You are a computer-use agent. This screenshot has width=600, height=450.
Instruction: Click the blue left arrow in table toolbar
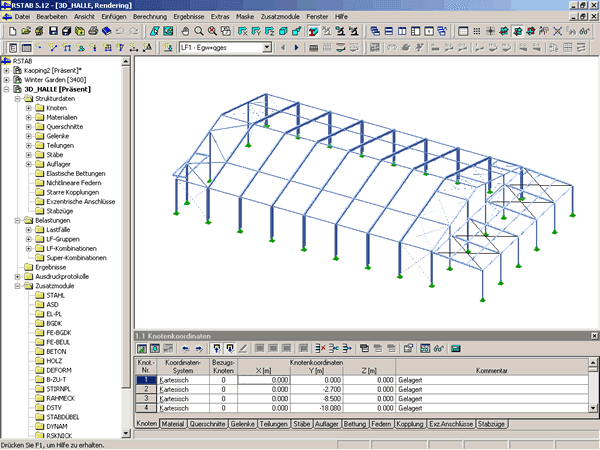click(186, 349)
